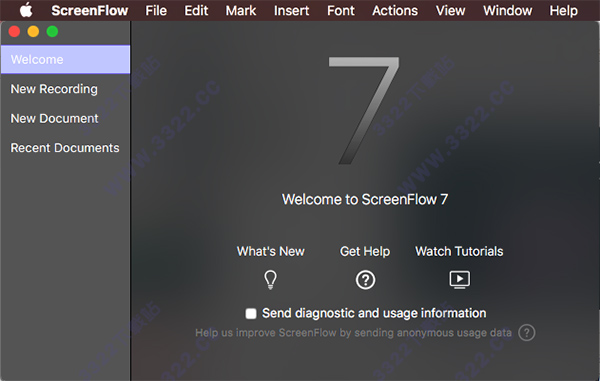Enable Send diagnostic and usage information checkbox
This screenshot has height=381, width=600.
coord(251,314)
